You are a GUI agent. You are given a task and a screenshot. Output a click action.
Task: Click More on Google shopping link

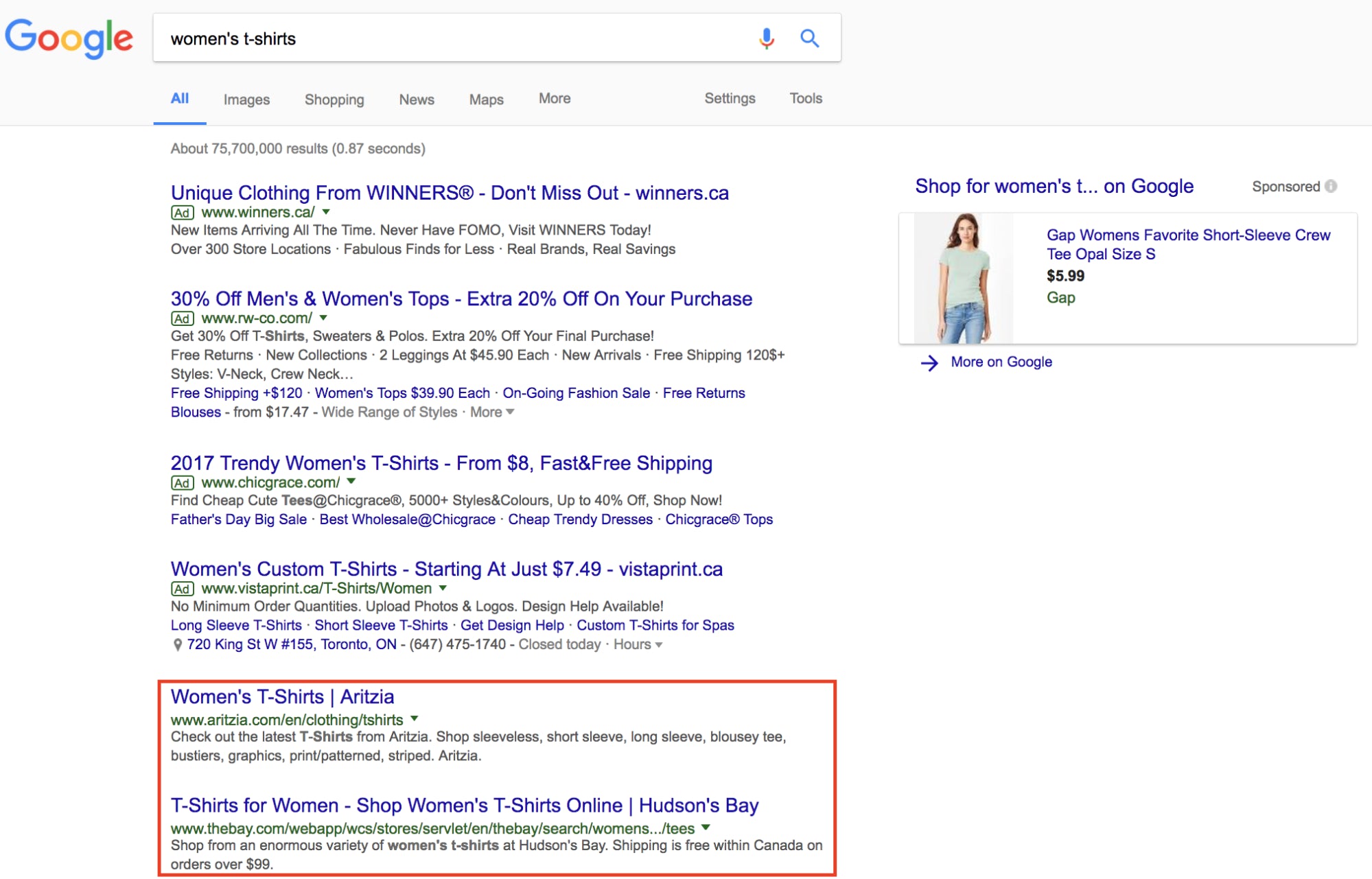pyautogui.click(x=1000, y=361)
